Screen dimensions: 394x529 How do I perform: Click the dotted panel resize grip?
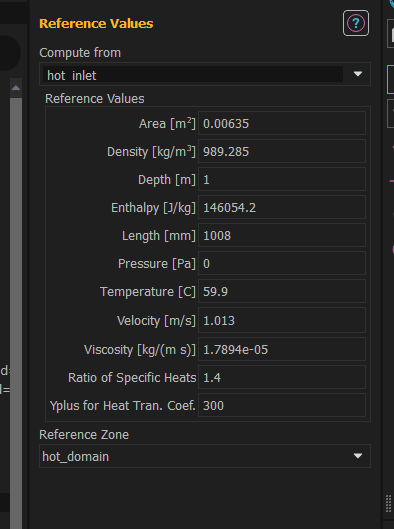click(x=388, y=504)
